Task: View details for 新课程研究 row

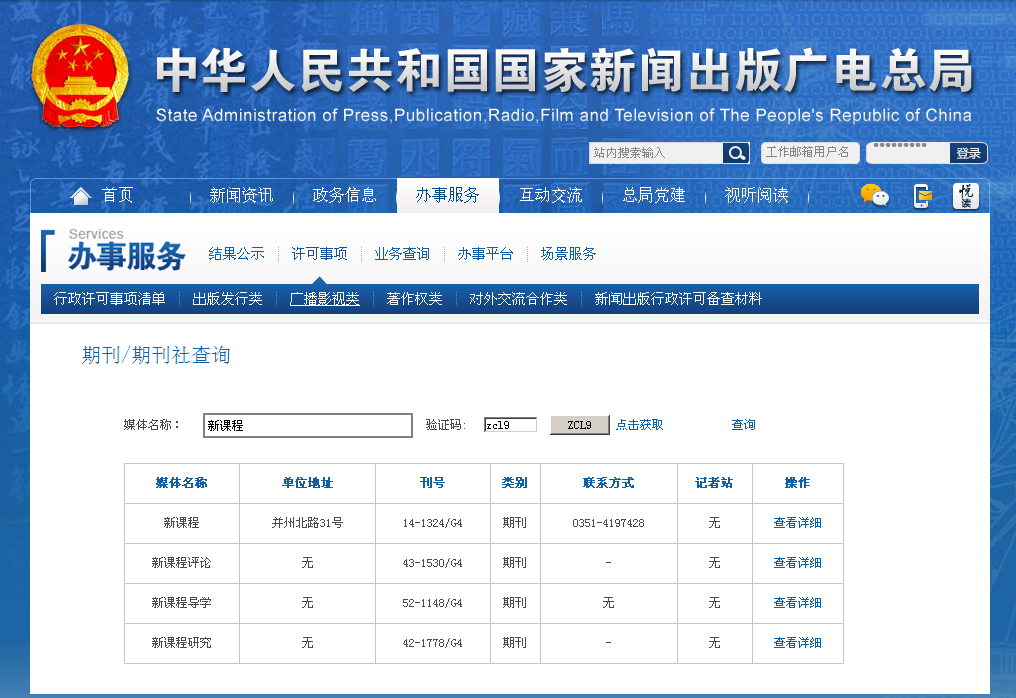Action: point(798,643)
